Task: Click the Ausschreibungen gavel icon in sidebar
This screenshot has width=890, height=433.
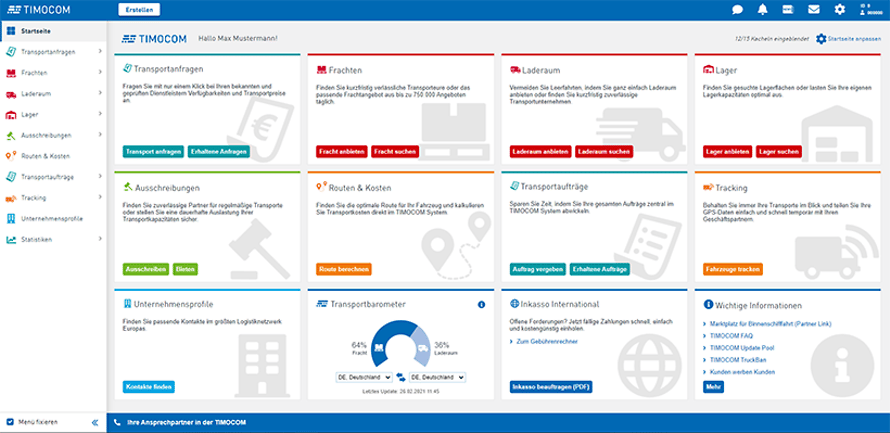Action: [11, 135]
